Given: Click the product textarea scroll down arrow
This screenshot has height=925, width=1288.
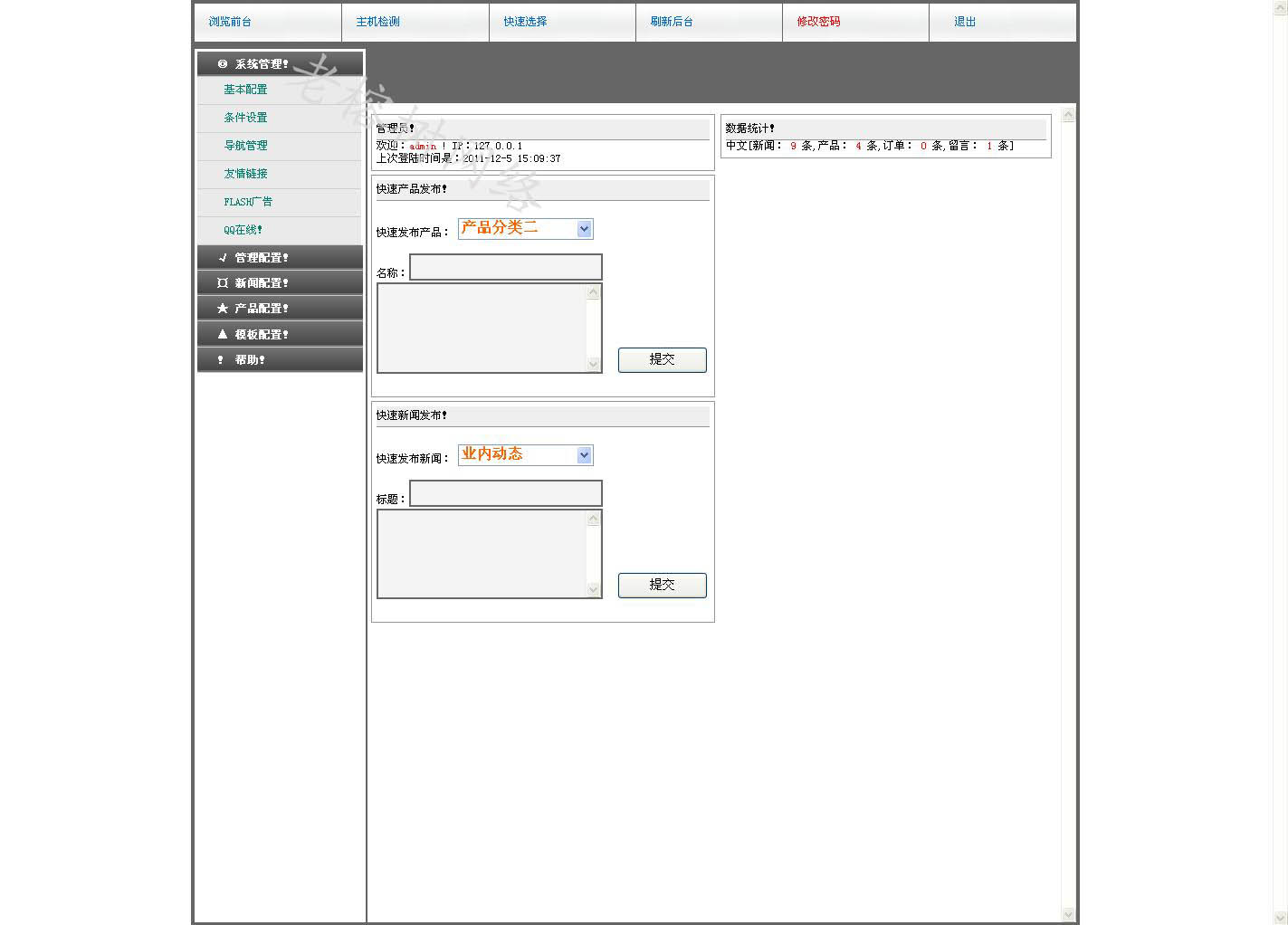Looking at the screenshot, I should tap(594, 364).
